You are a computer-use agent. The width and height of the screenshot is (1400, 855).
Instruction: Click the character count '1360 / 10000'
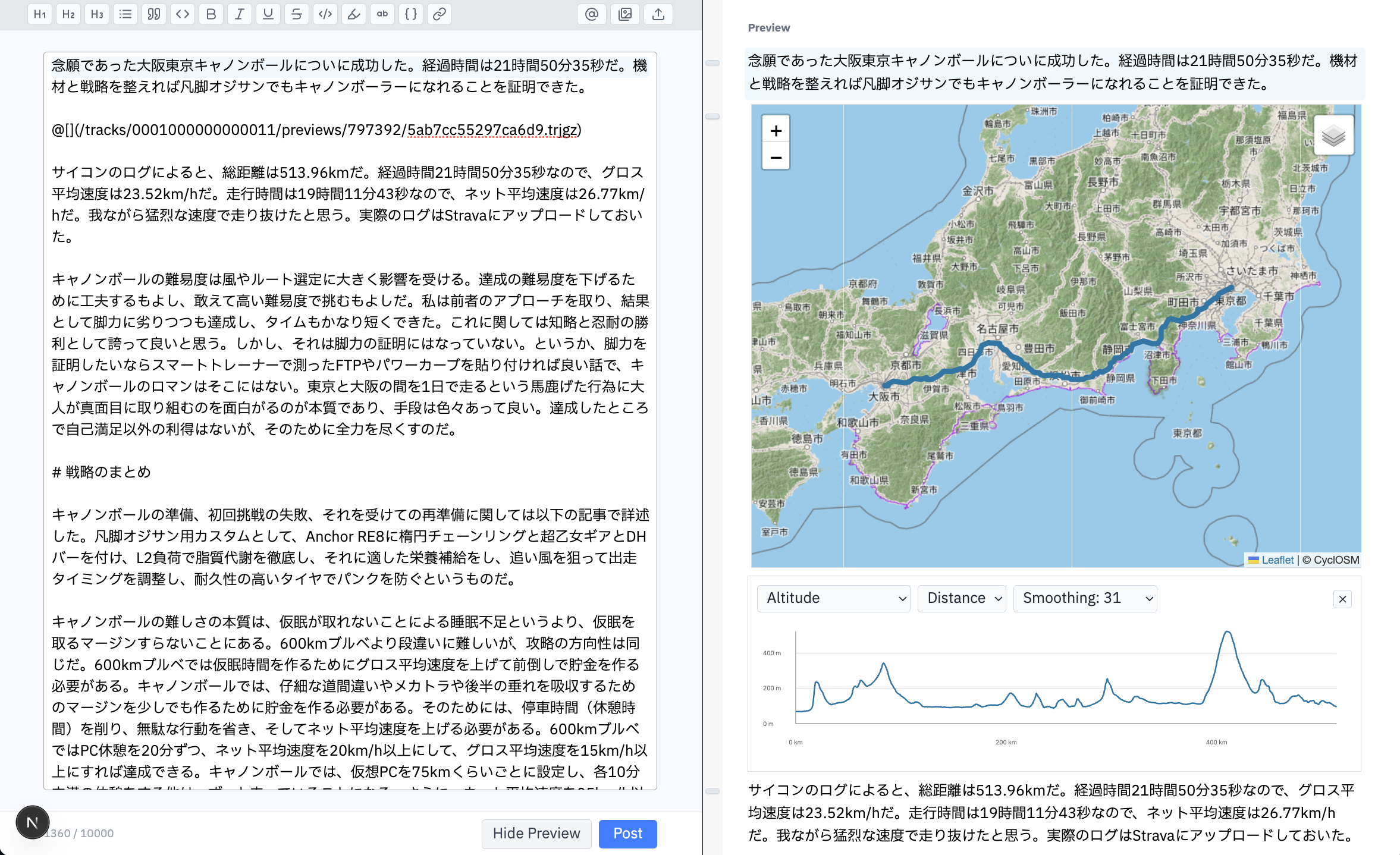click(81, 834)
